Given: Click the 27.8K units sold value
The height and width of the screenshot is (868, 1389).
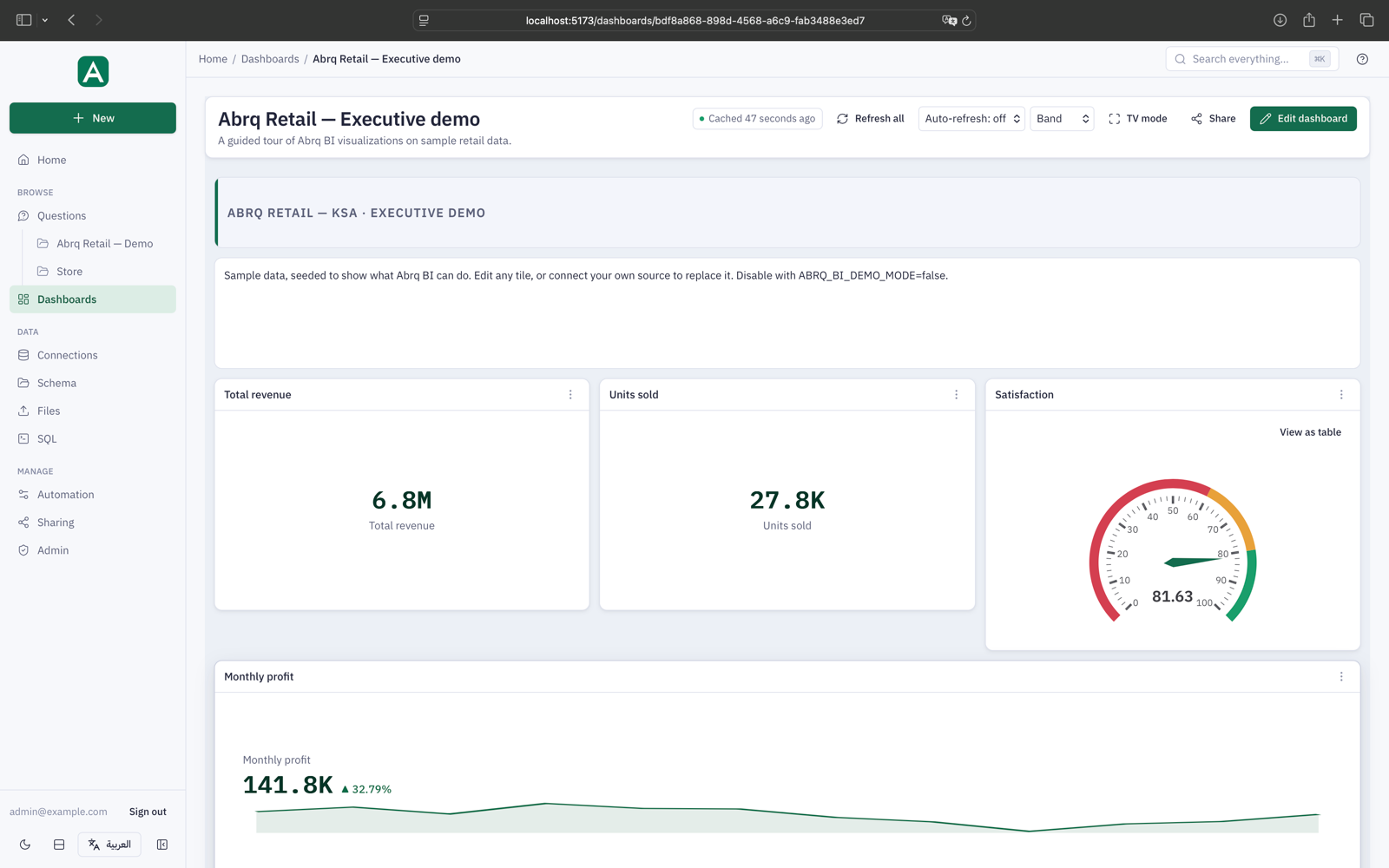Looking at the screenshot, I should tap(787, 500).
